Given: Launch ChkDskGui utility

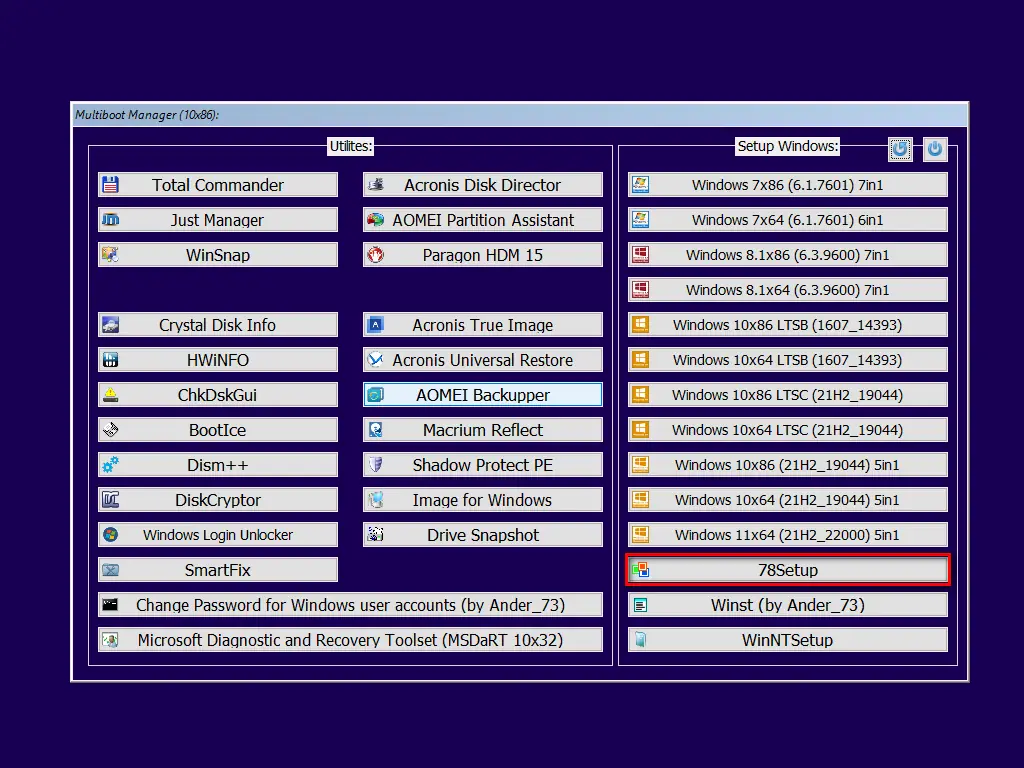Looking at the screenshot, I should click(x=218, y=394).
